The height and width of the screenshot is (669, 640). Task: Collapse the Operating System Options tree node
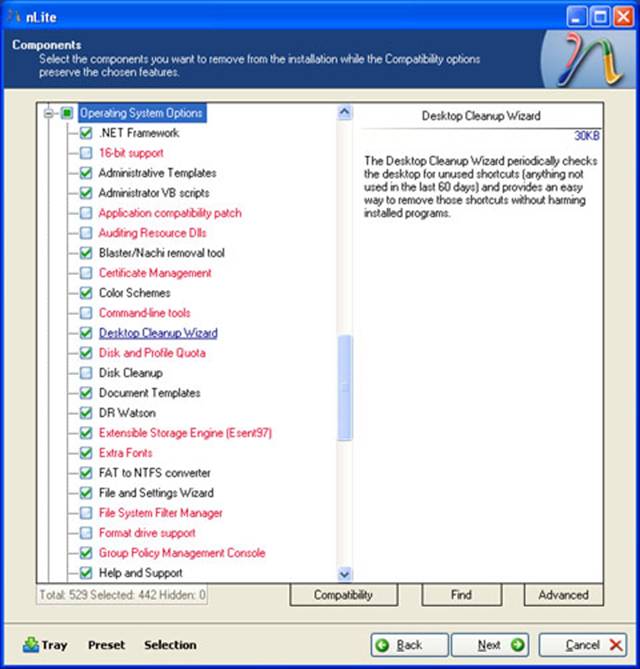click(48, 113)
